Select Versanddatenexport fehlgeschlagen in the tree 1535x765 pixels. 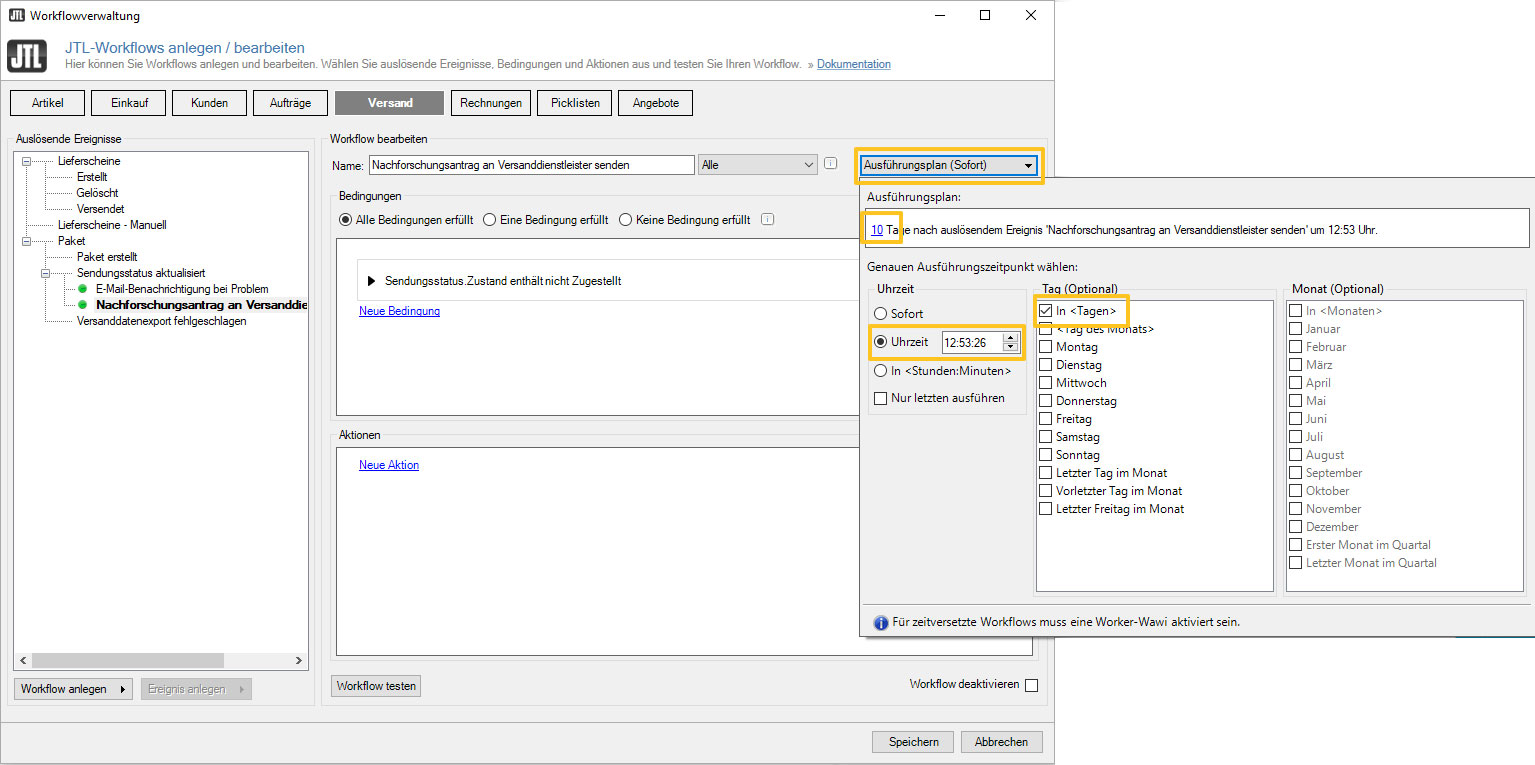pyautogui.click(x=161, y=321)
